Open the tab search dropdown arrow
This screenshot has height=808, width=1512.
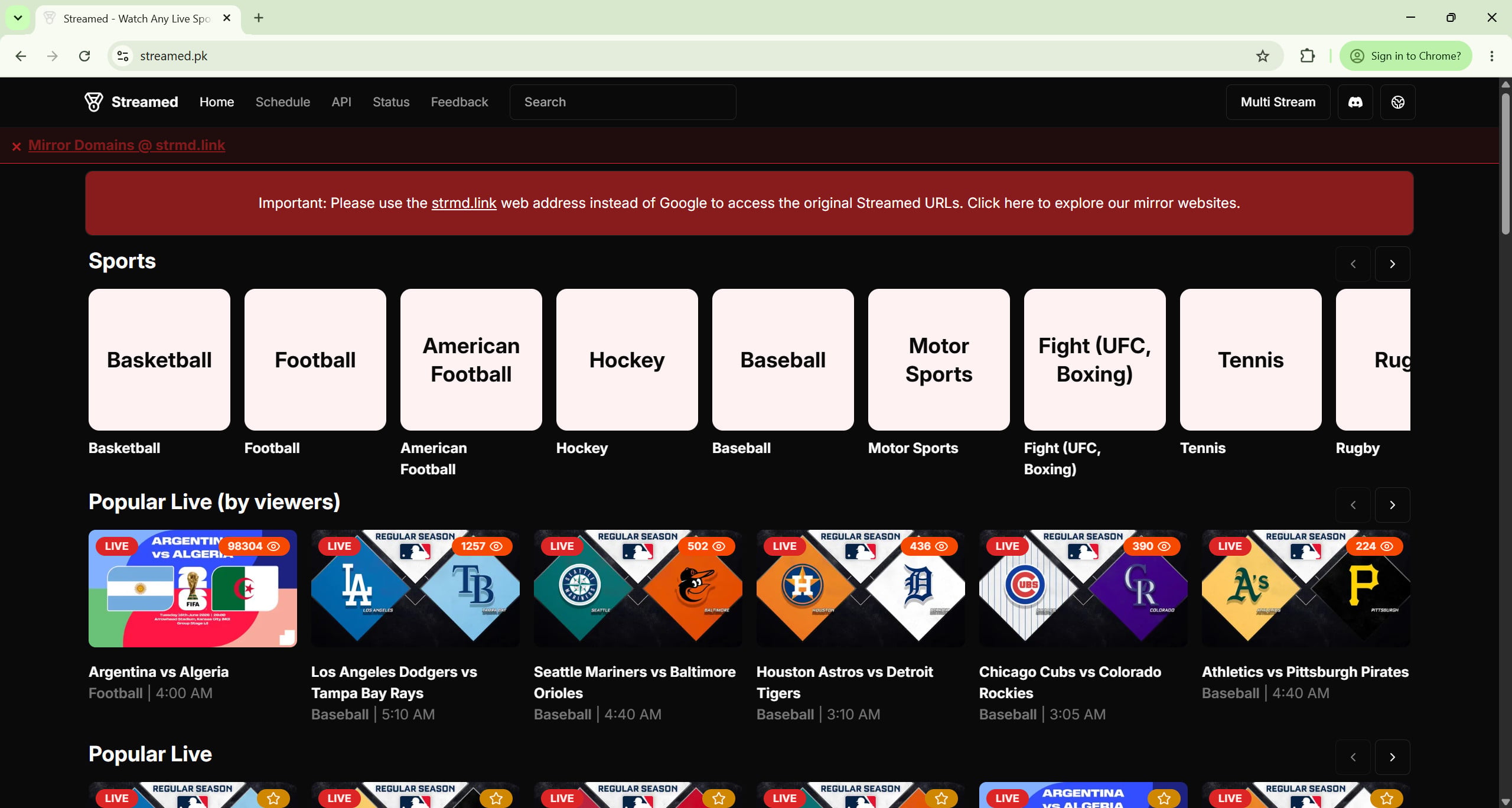click(x=18, y=18)
